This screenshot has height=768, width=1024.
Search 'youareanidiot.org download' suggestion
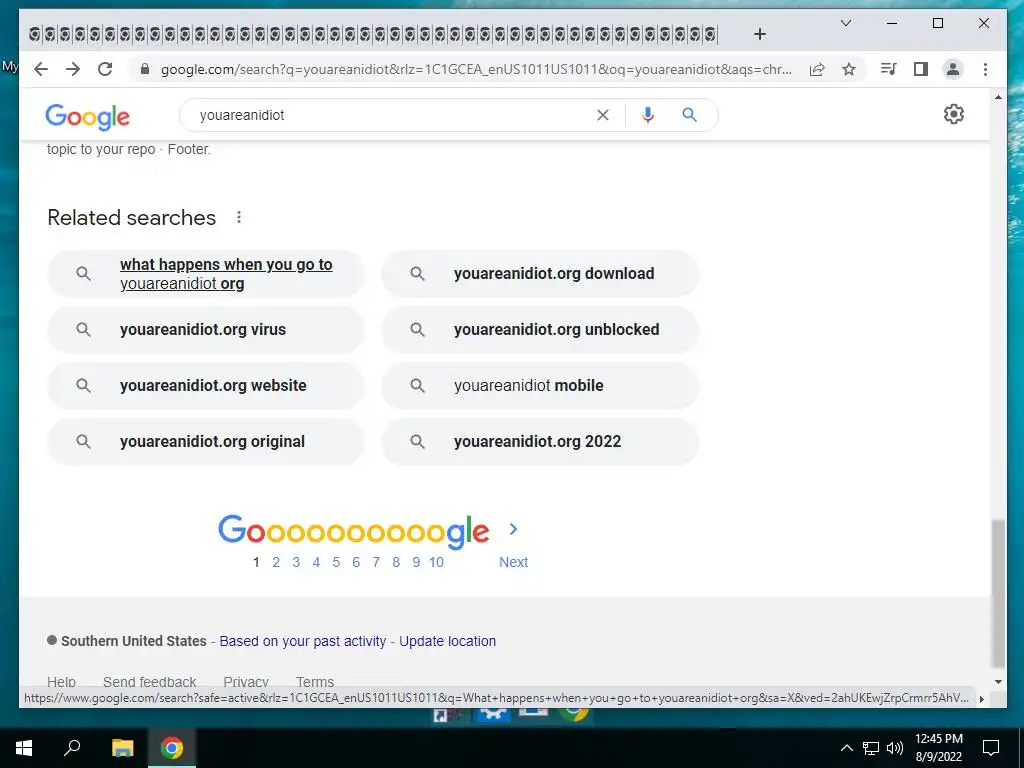click(540, 274)
